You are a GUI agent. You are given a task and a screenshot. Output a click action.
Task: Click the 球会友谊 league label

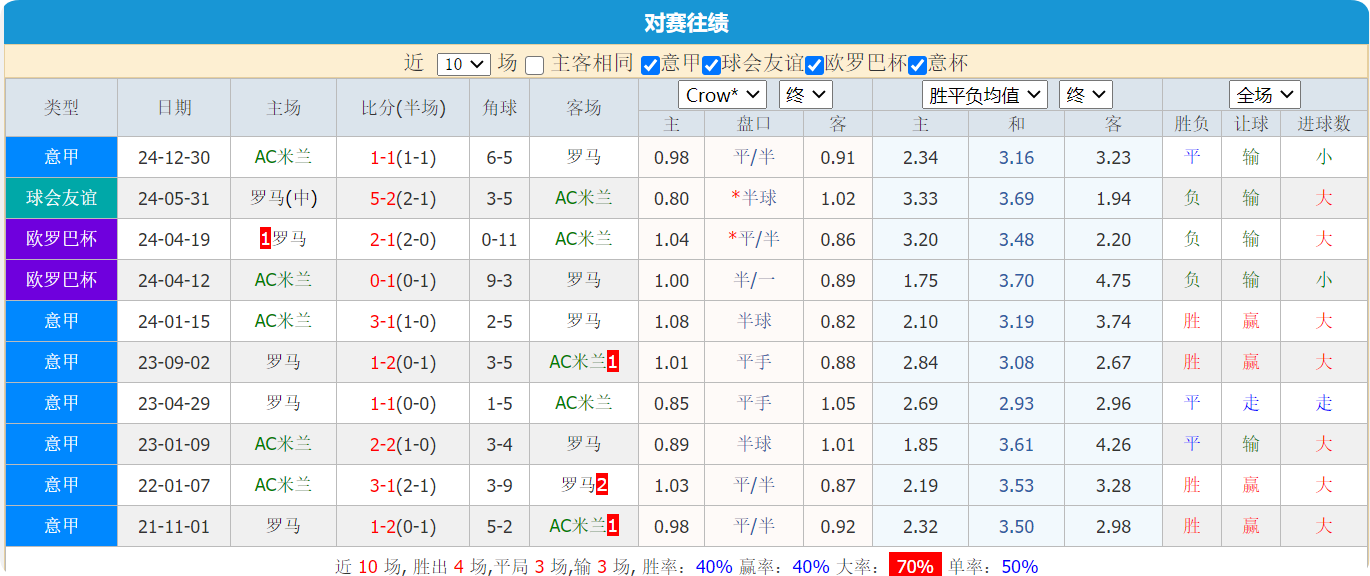61,198
